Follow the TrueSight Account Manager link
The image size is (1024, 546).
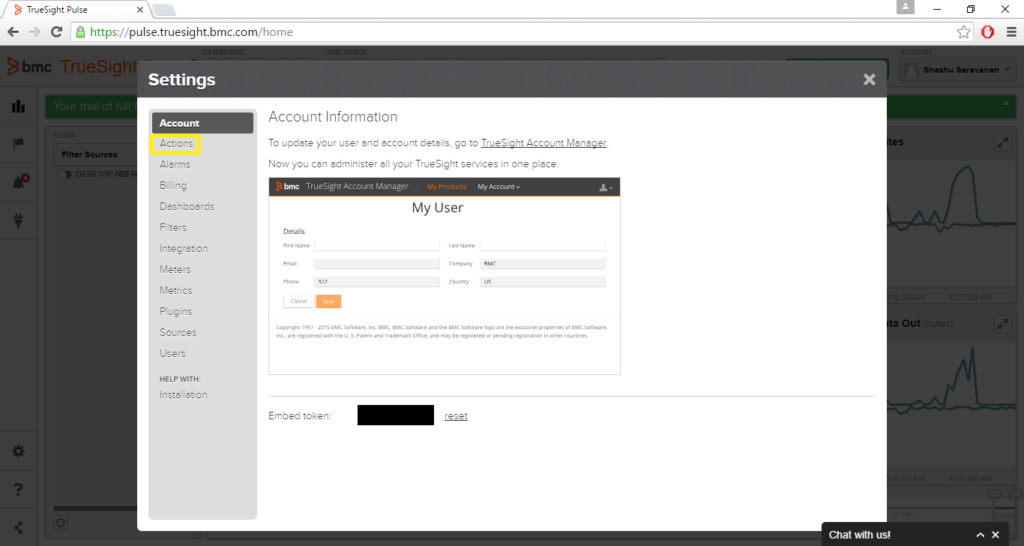tap(543, 143)
